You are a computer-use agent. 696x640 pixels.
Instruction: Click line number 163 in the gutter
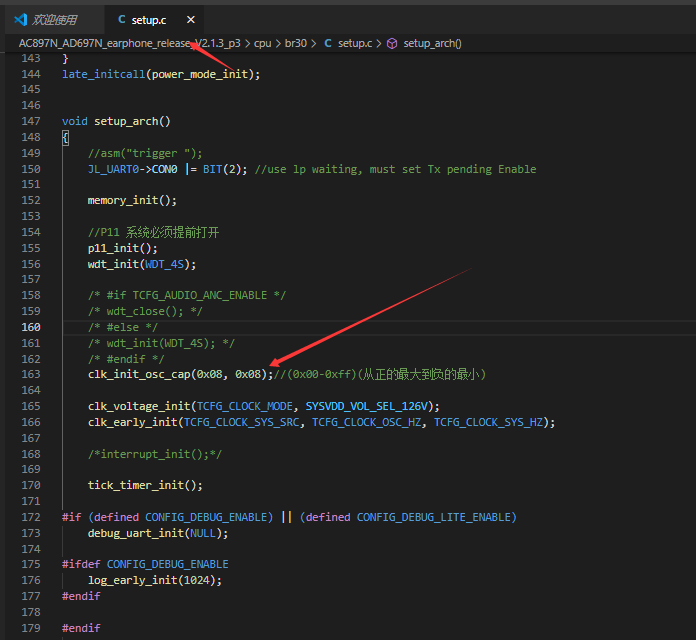click(31, 374)
